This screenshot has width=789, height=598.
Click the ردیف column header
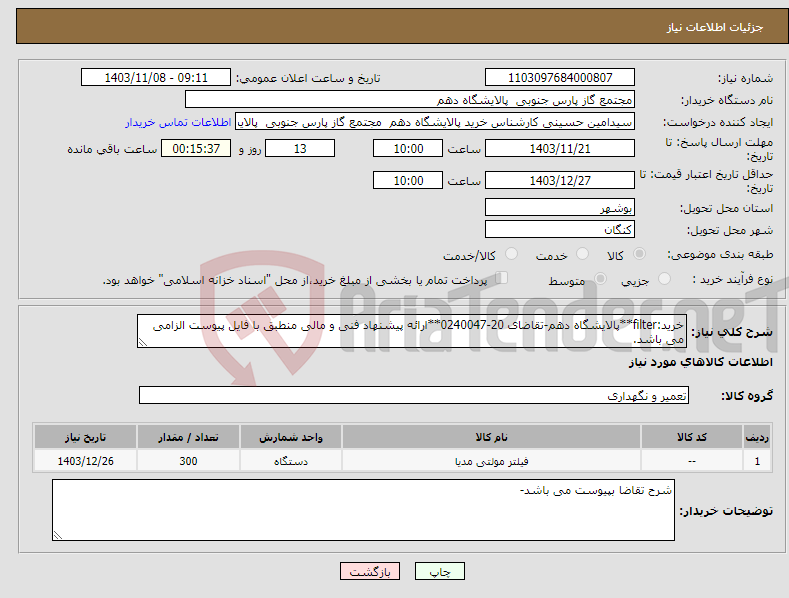coord(757,437)
